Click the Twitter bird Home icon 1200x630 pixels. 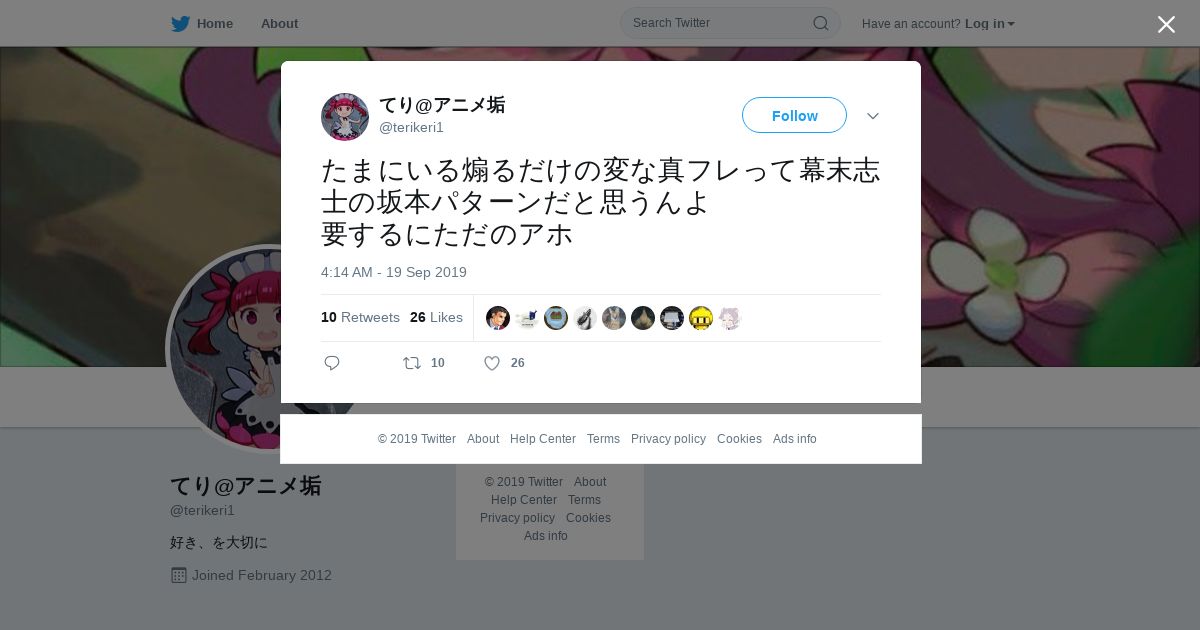(180, 24)
